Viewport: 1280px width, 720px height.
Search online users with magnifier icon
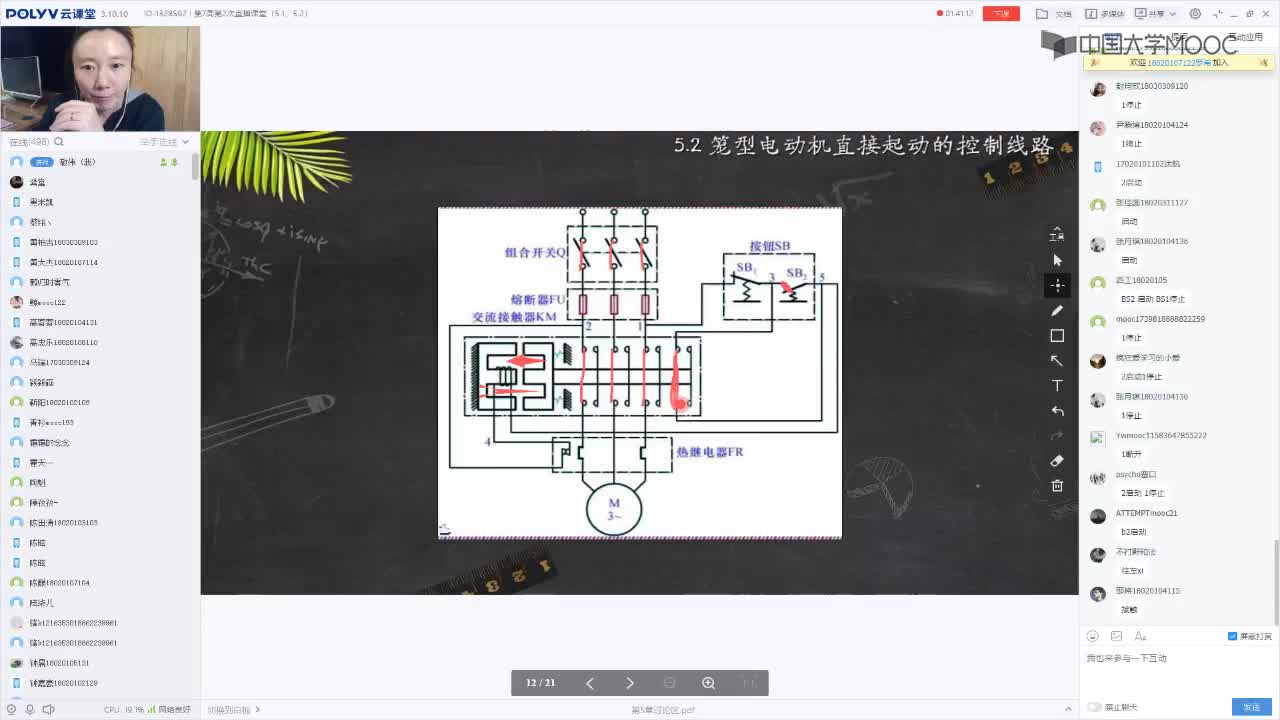coord(59,142)
